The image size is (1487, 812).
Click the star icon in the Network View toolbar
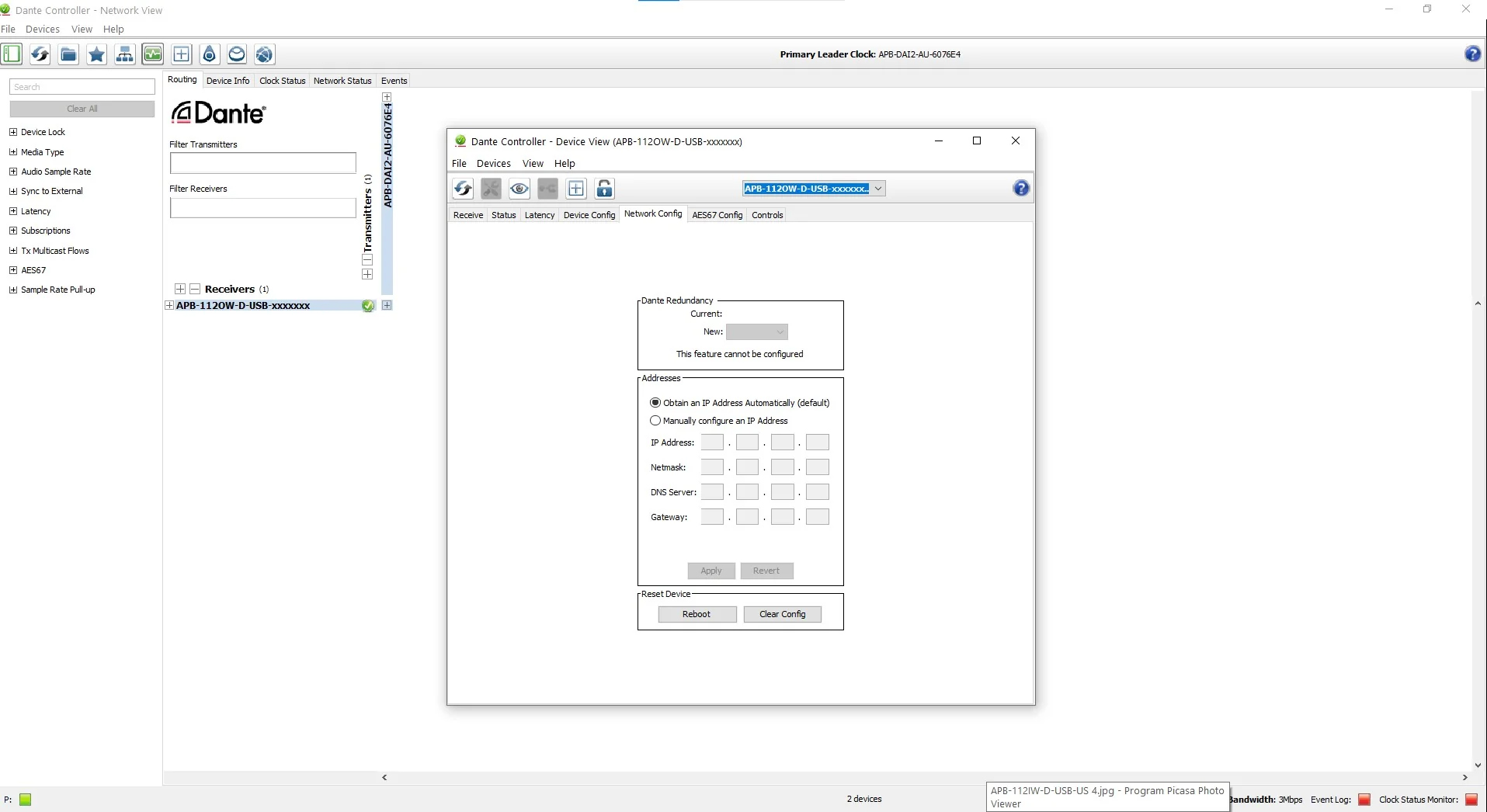click(96, 54)
